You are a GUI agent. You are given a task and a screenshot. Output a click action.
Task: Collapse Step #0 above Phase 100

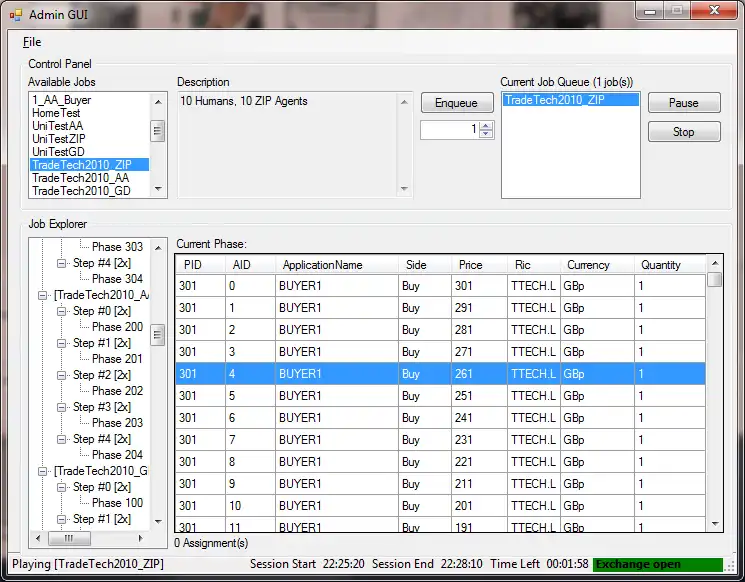[61, 487]
